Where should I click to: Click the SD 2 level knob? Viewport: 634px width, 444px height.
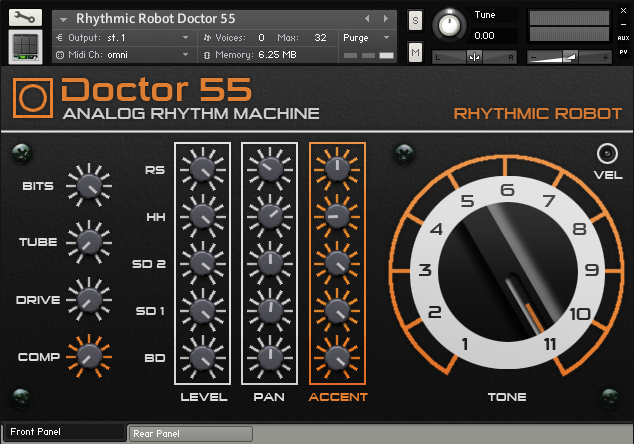pyautogui.click(x=202, y=264)
